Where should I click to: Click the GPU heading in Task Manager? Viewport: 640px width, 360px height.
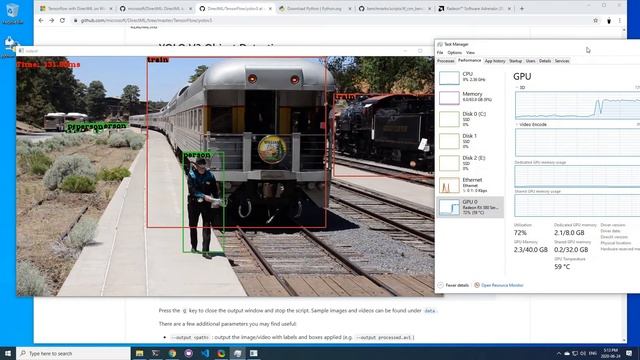(x=522, y=76)
